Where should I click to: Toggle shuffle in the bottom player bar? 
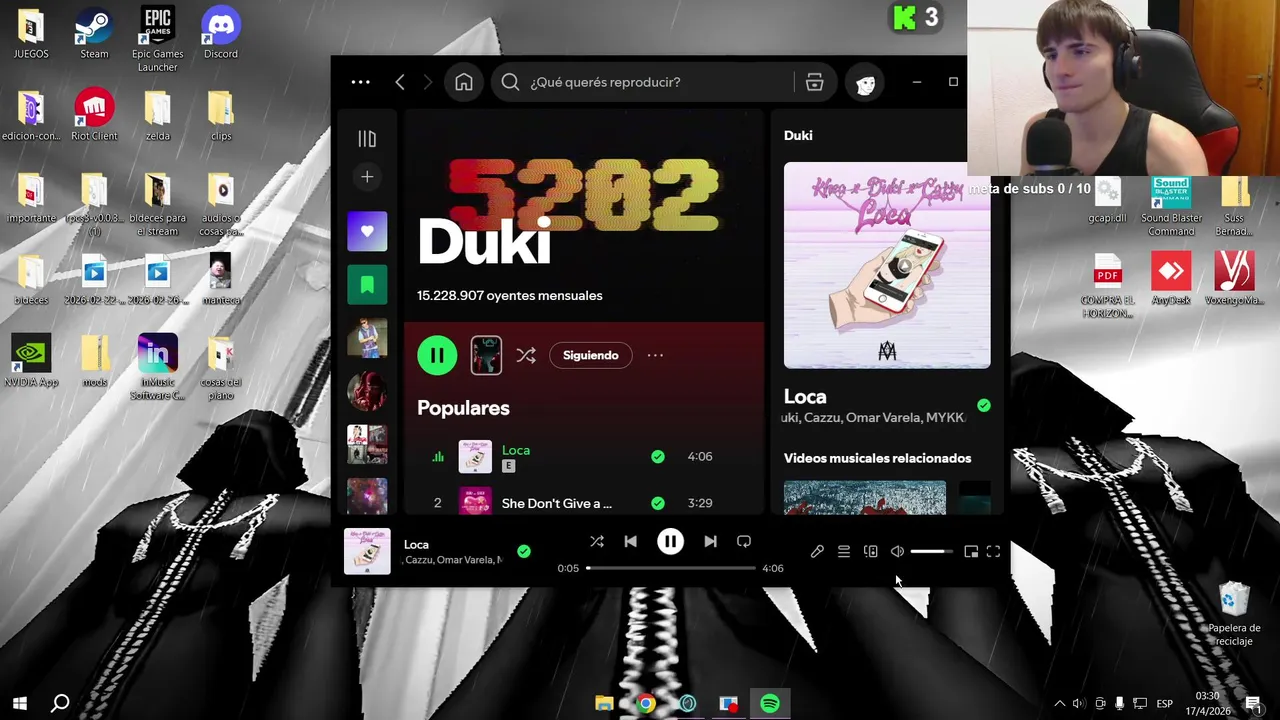(597, 541)
